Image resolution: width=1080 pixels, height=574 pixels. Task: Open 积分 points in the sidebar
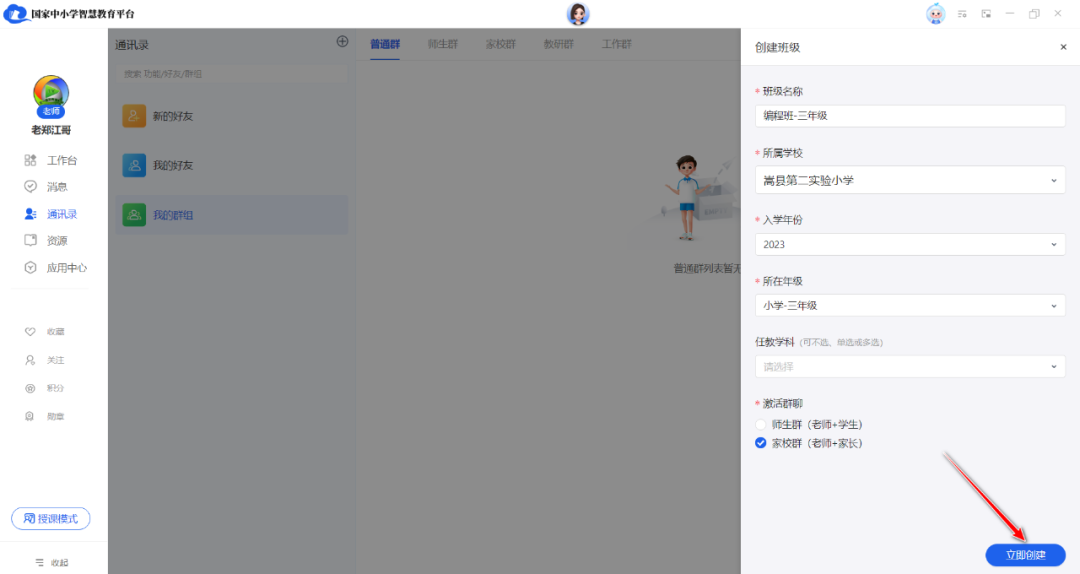pos(47,388)
